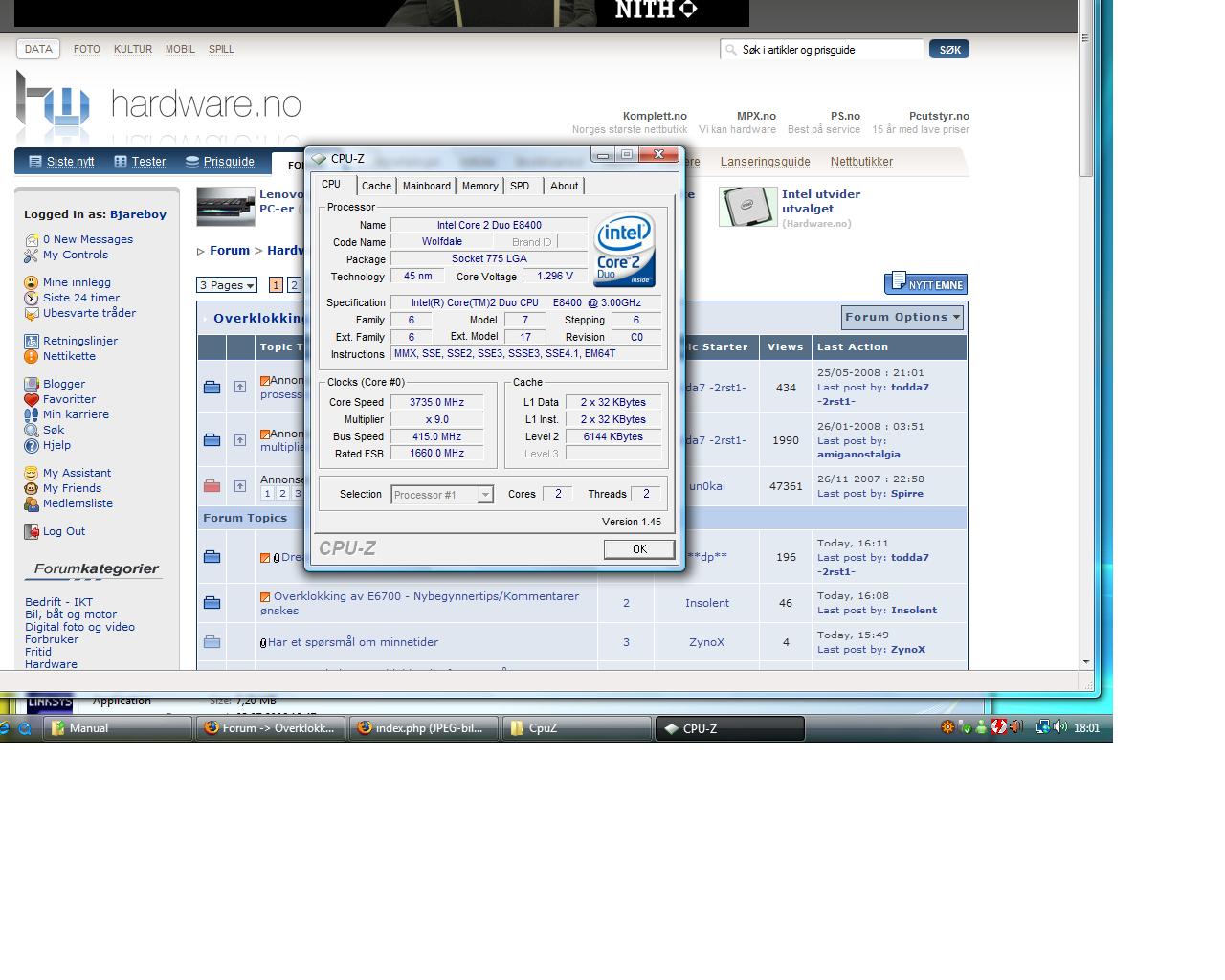Open the Log Out icon
This screenshot has width=1225, height=980.
tap(32, 532)
